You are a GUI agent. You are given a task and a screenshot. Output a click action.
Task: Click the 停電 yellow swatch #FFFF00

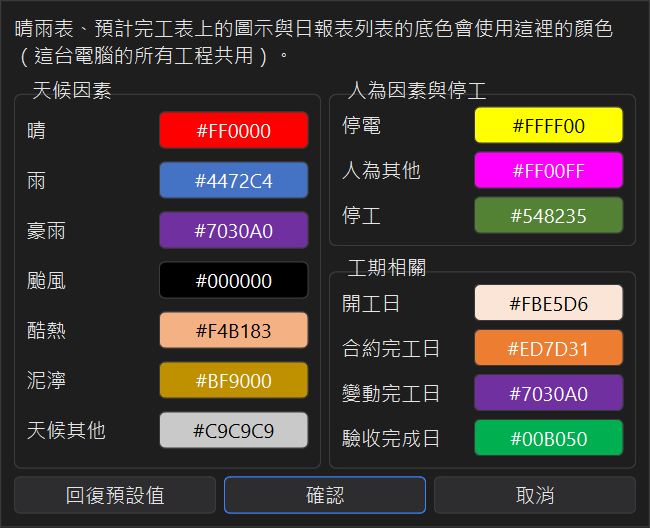(x=548, y=126)
